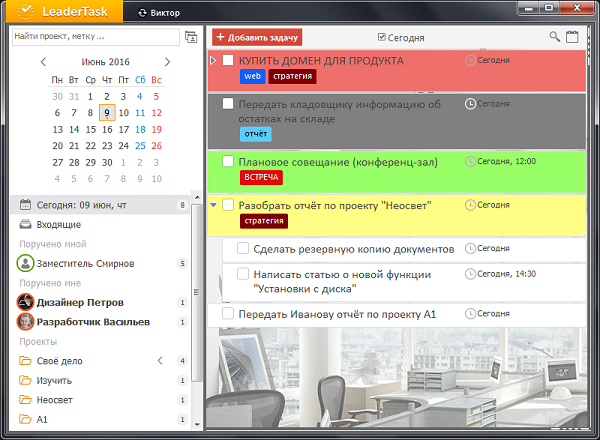
Task: Go to next month in calendar
Action: [167, 62]
